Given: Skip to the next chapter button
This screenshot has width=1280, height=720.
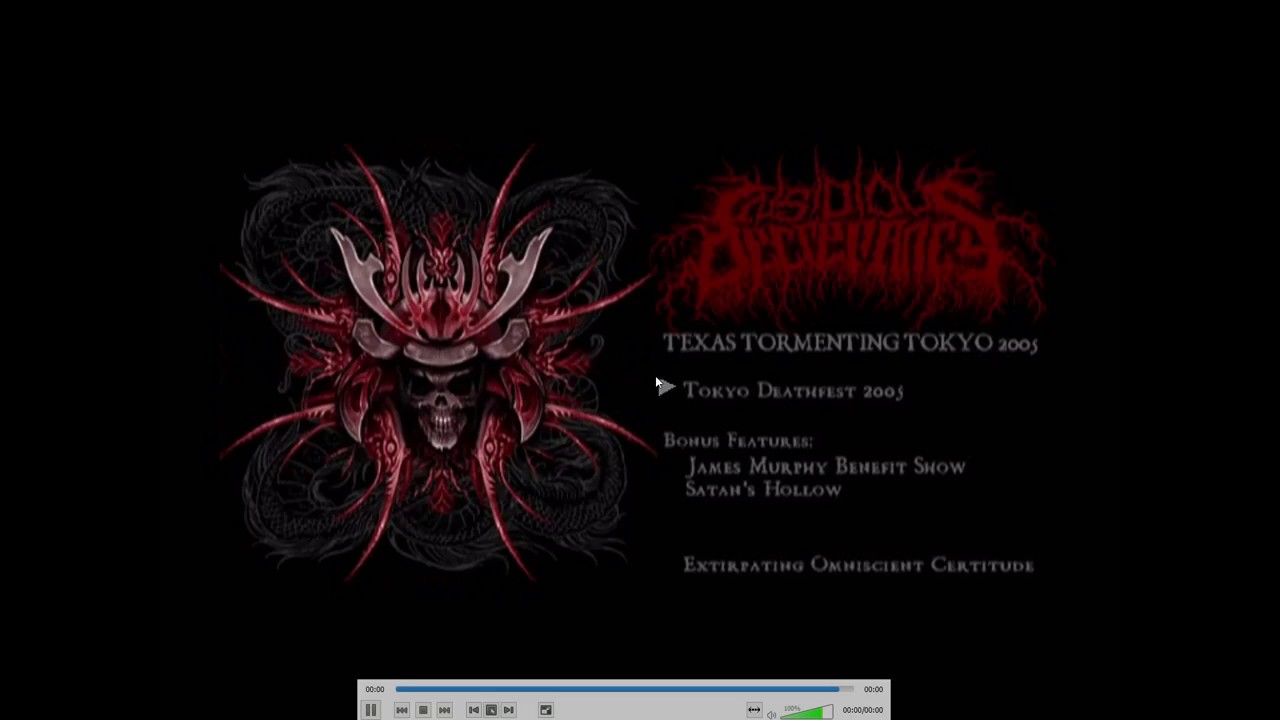Looking at the screenshot, I should click(445, 710).
